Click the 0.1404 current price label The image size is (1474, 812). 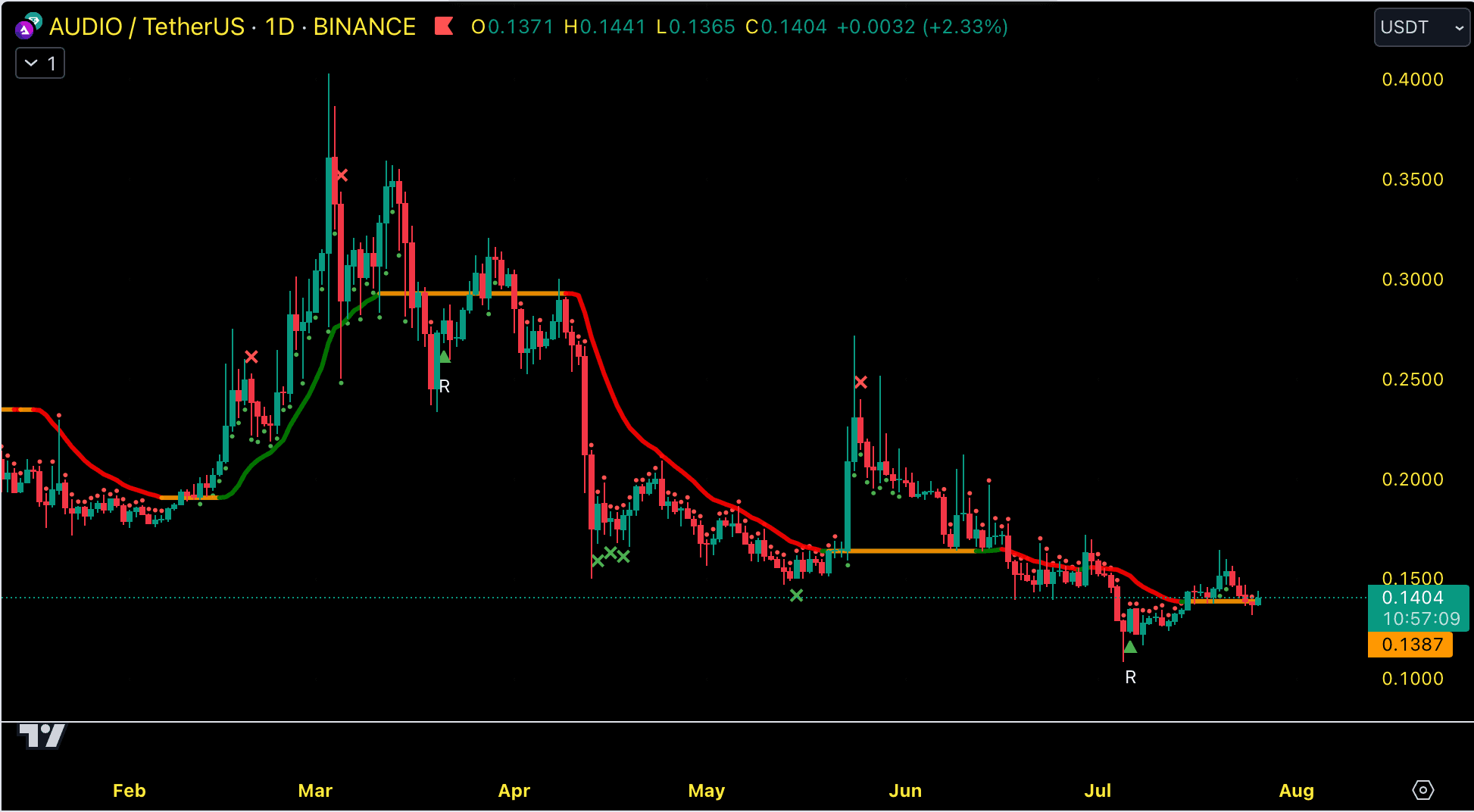pyautogui.click(x=1413, y=598)
